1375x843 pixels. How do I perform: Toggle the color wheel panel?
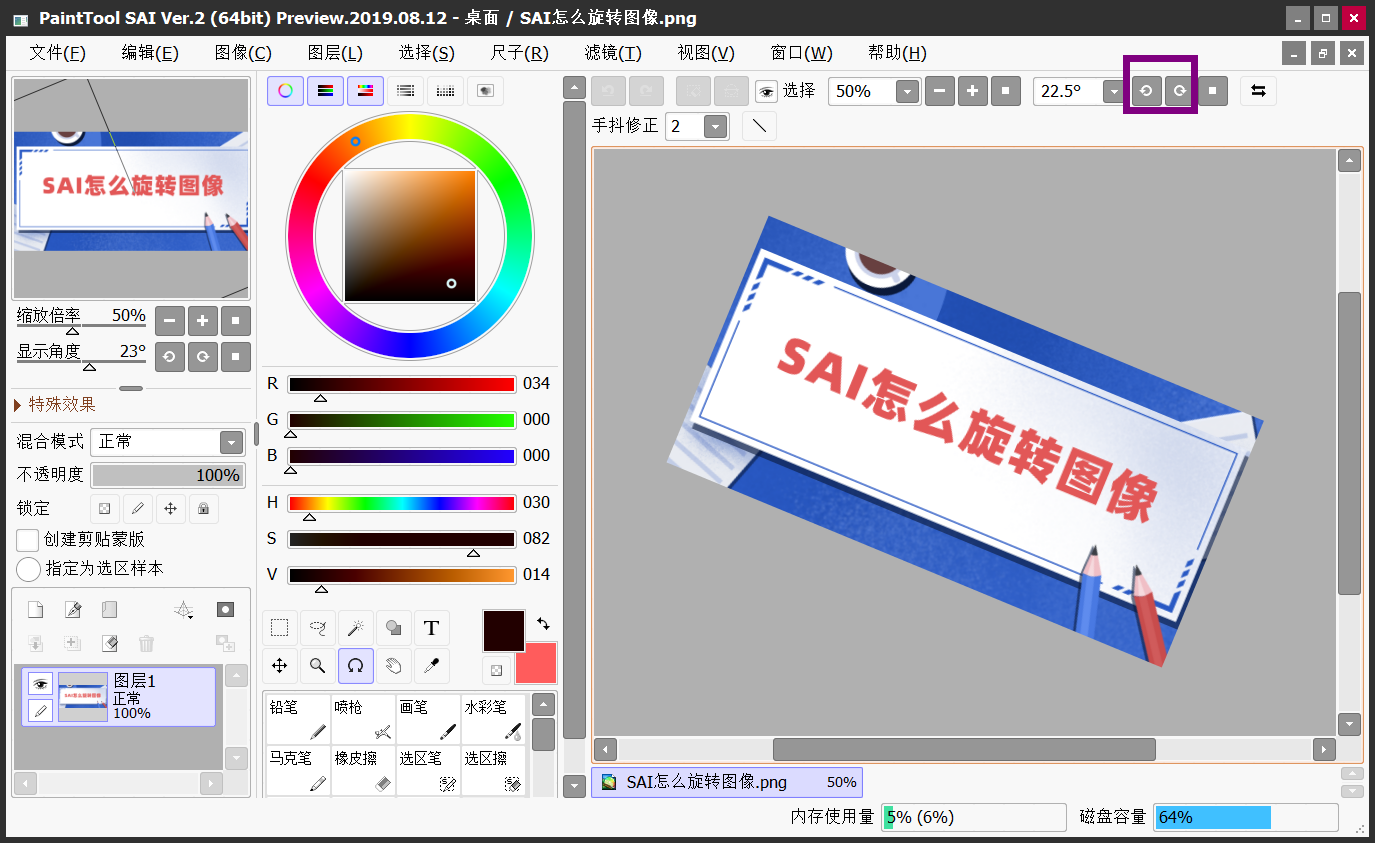click(285, 91)
